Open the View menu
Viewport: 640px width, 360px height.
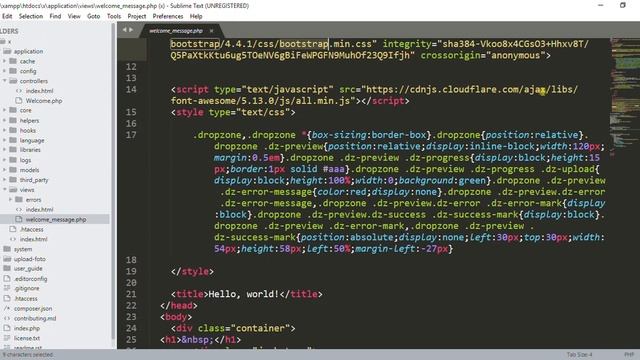point(74,16)
